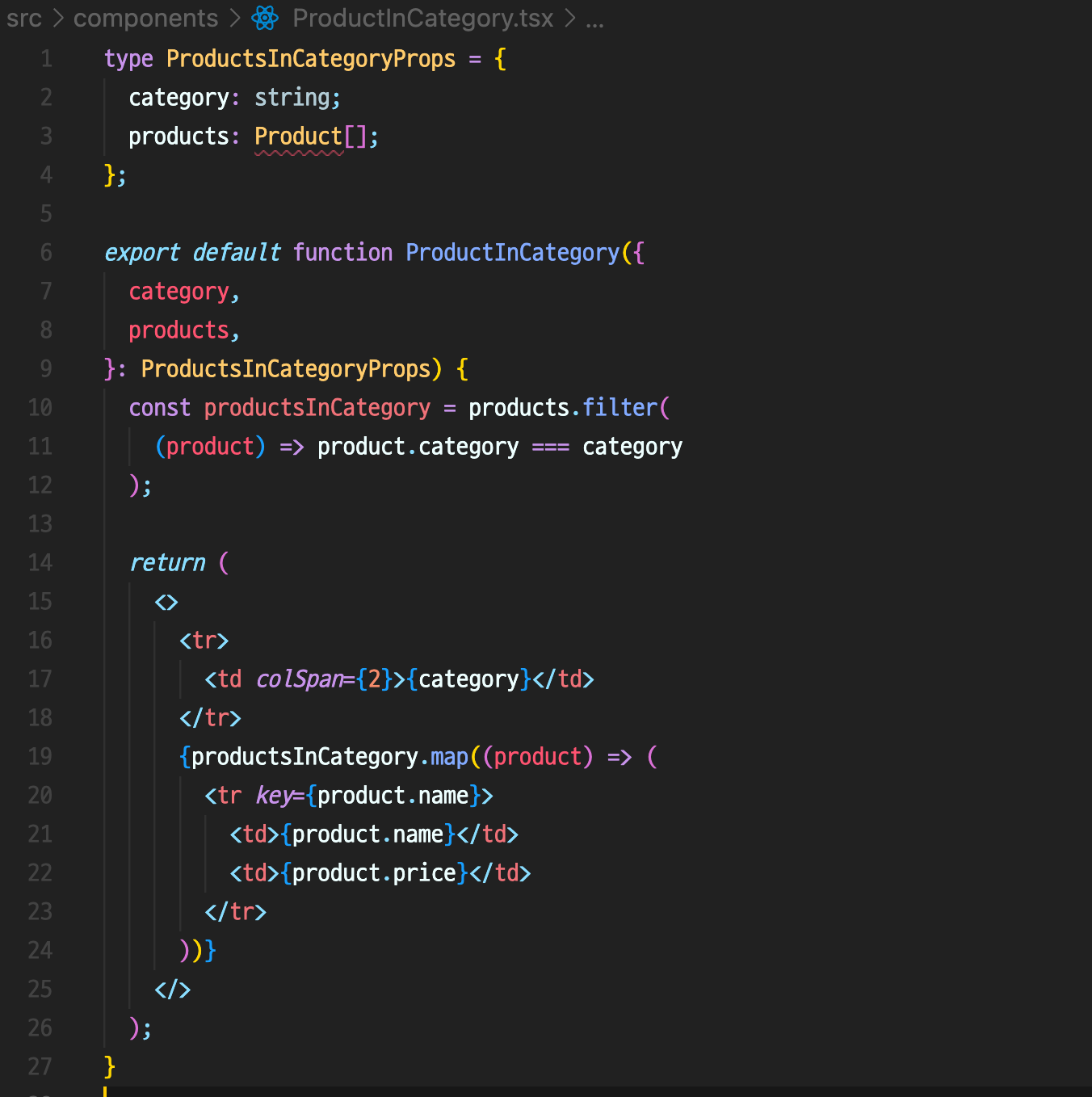Expand the chevron after ProductInCategory.tsx breadcrumb

coord(569,18)
